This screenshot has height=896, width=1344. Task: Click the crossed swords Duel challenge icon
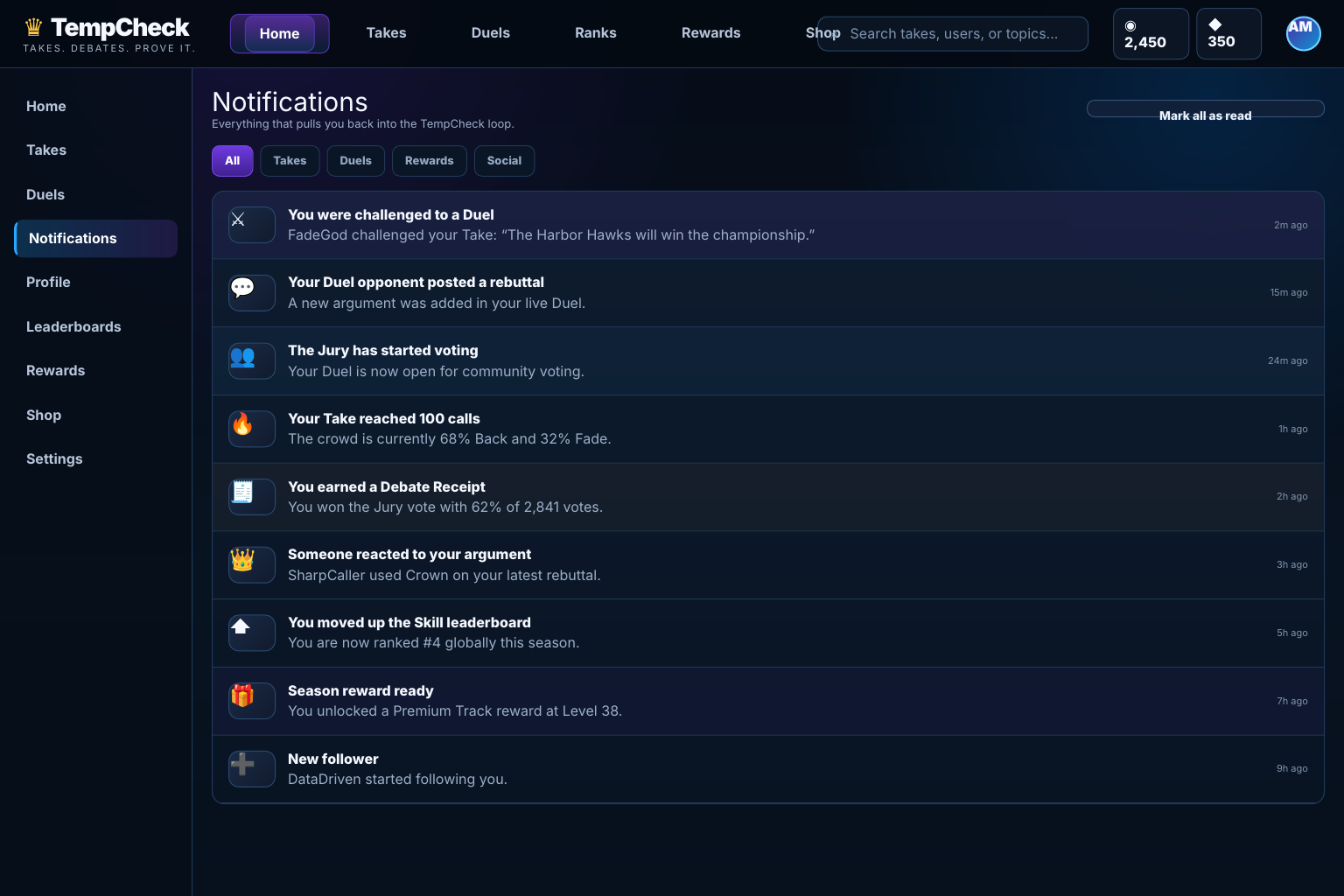click(x=252, y=225)
